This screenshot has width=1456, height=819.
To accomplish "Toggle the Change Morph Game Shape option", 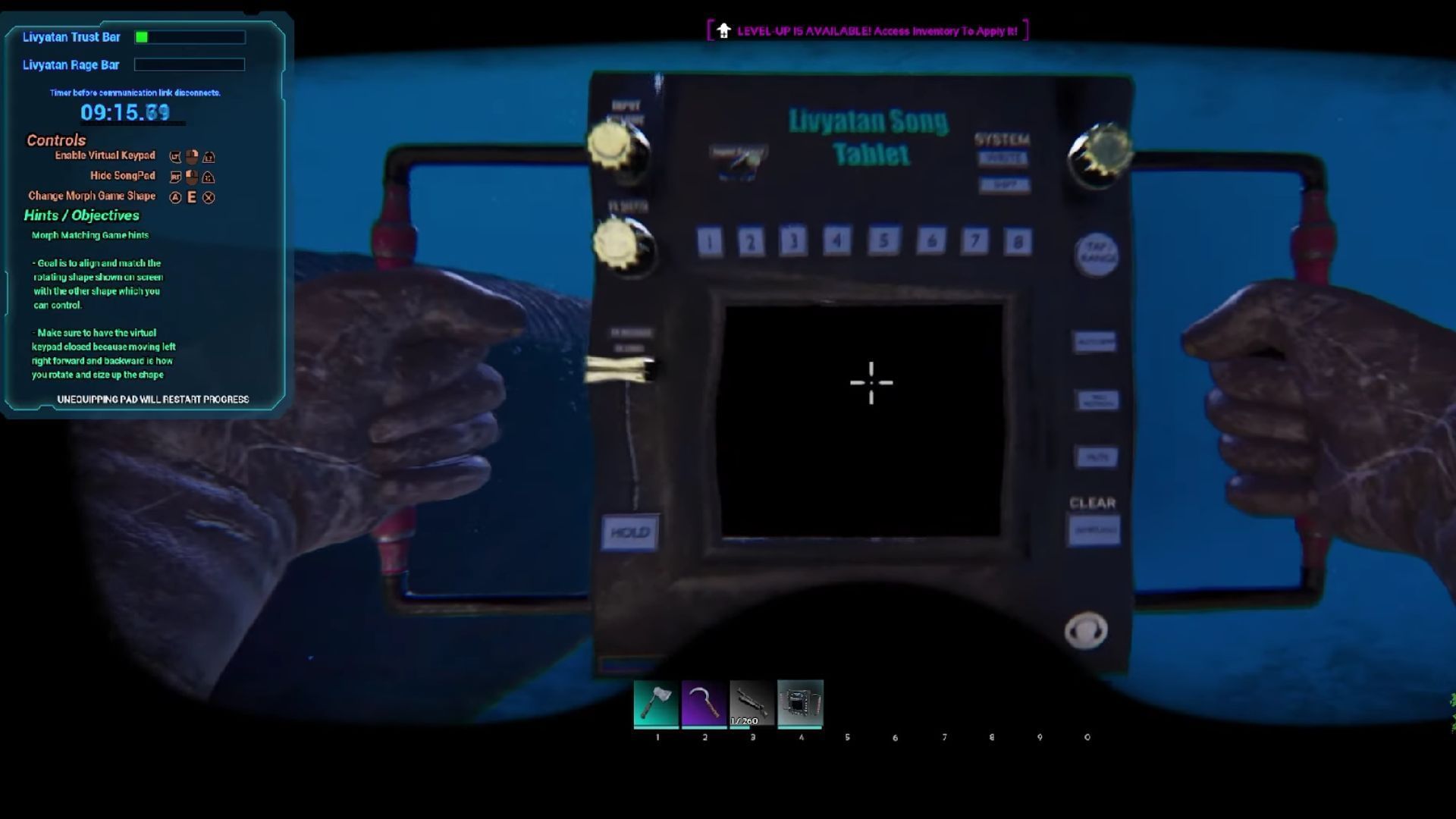I will tap(192, 196).
